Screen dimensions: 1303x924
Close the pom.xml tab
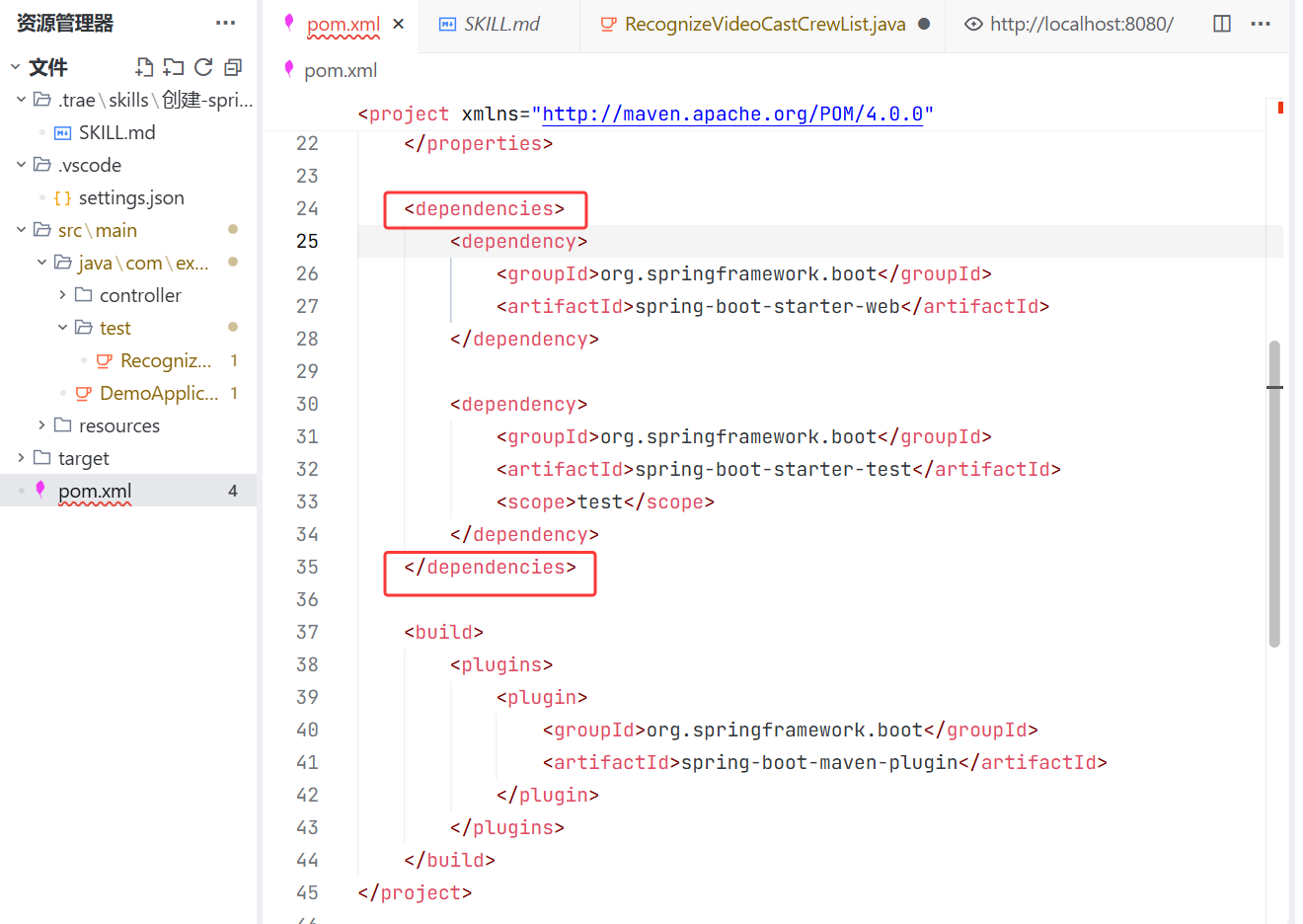point(398,24)
